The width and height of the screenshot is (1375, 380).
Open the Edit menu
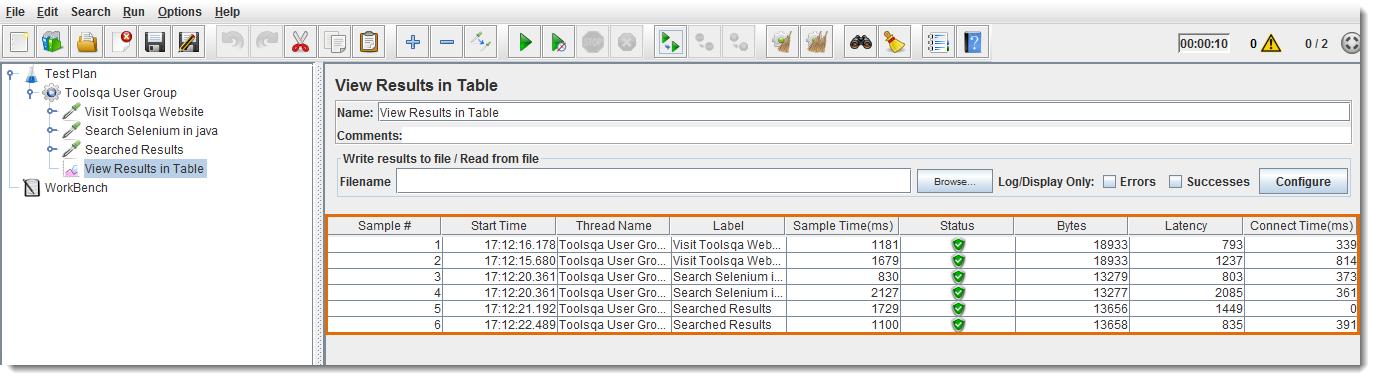[47, 12]
